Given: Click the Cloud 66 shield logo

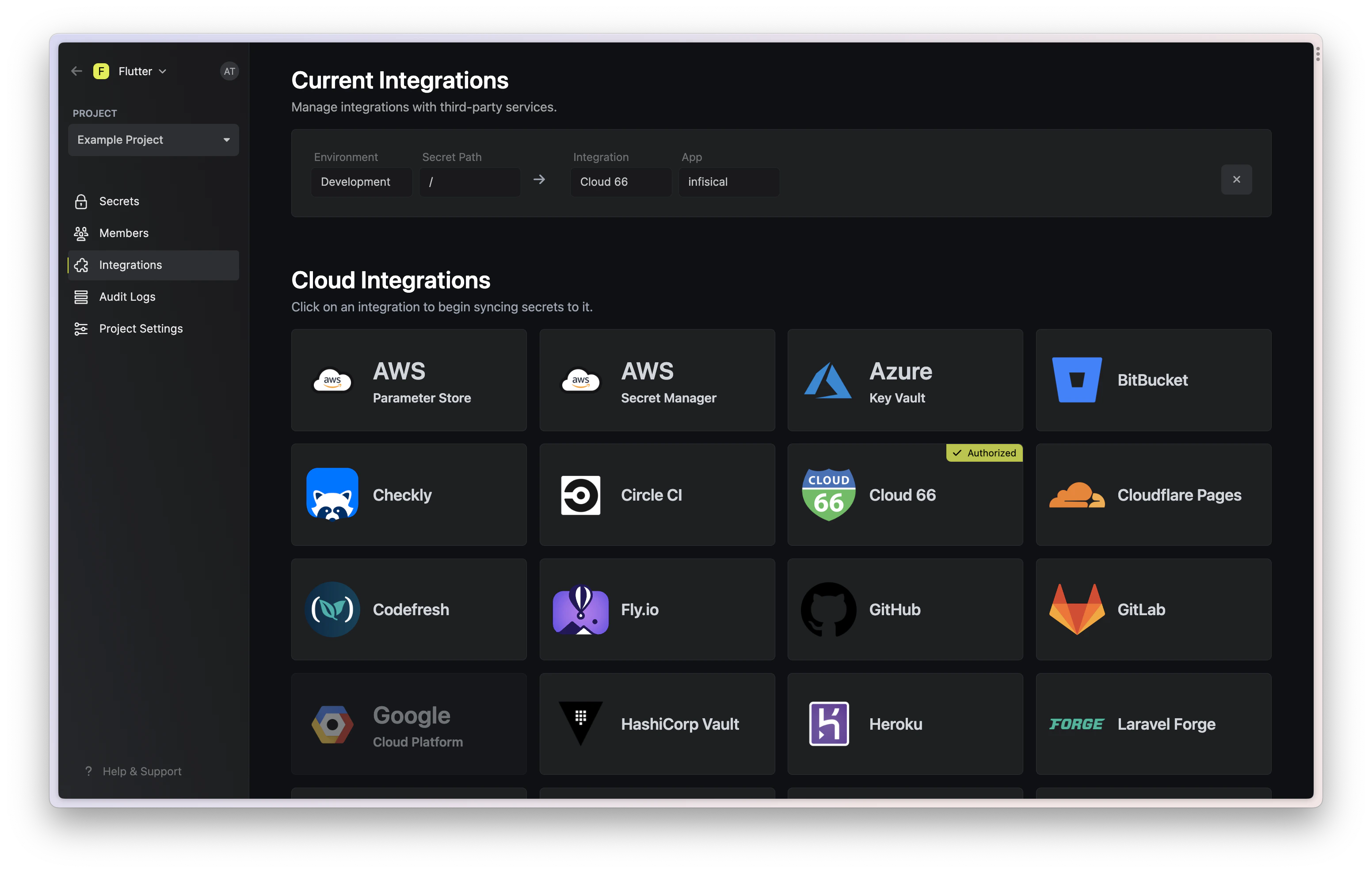Looking at the screenshot, I should [x=828, y=494].
